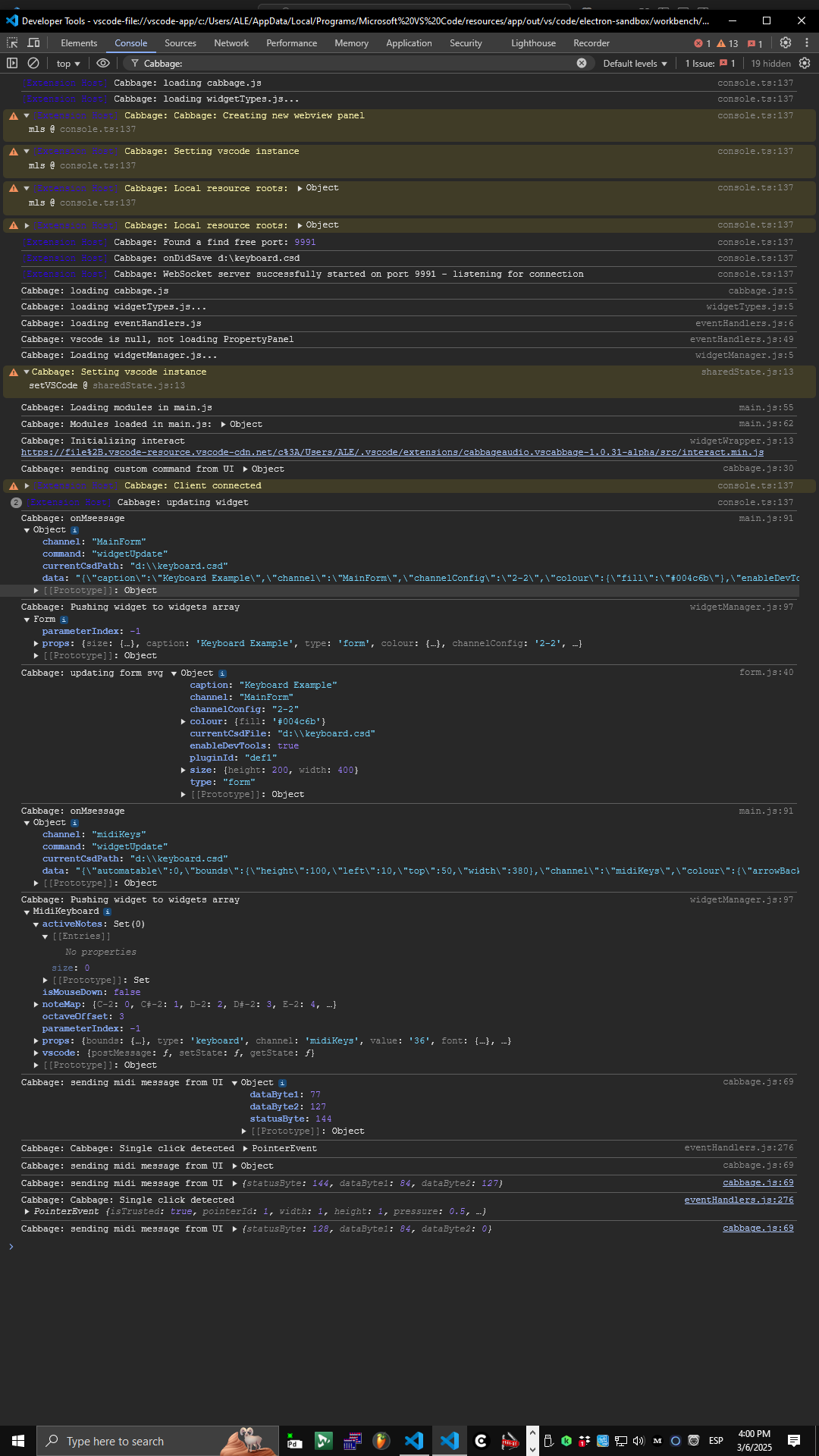Open the interact.min.js resource URL link

pyautogui.click(x=392, y=453)
